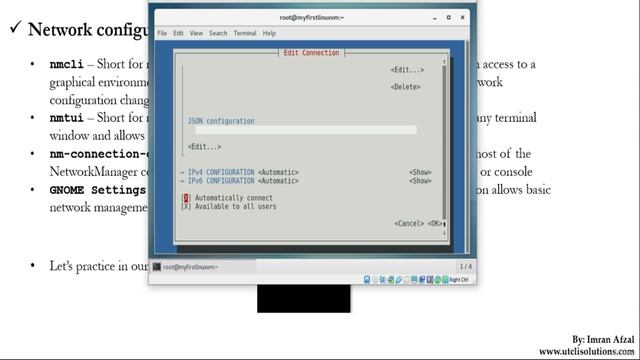This screenshot has width=640, height=360.
Task: Select OK in the Edit Connection dialog
Action: [435, 224]
